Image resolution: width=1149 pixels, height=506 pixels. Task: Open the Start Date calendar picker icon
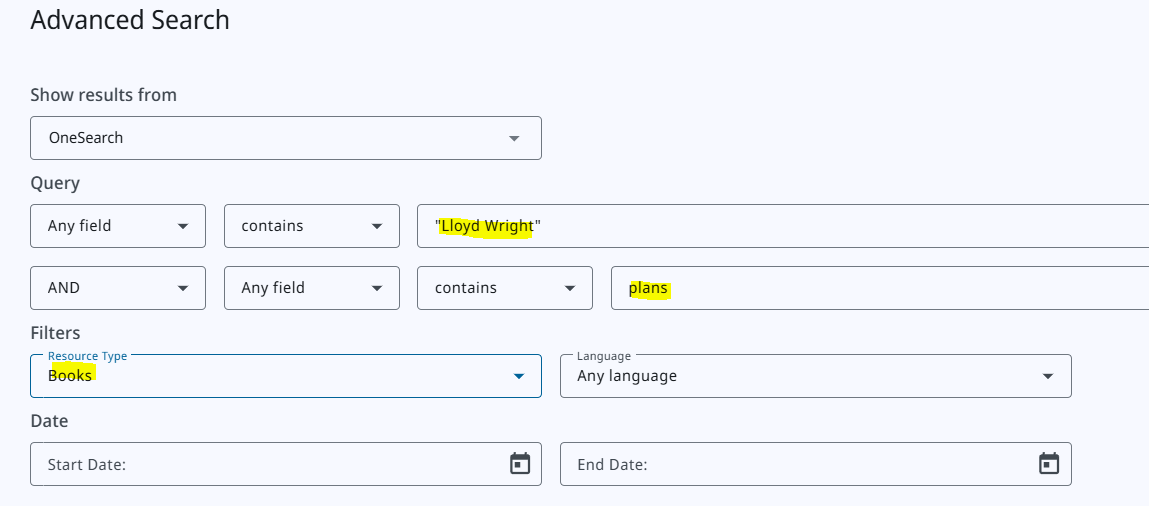520,464
